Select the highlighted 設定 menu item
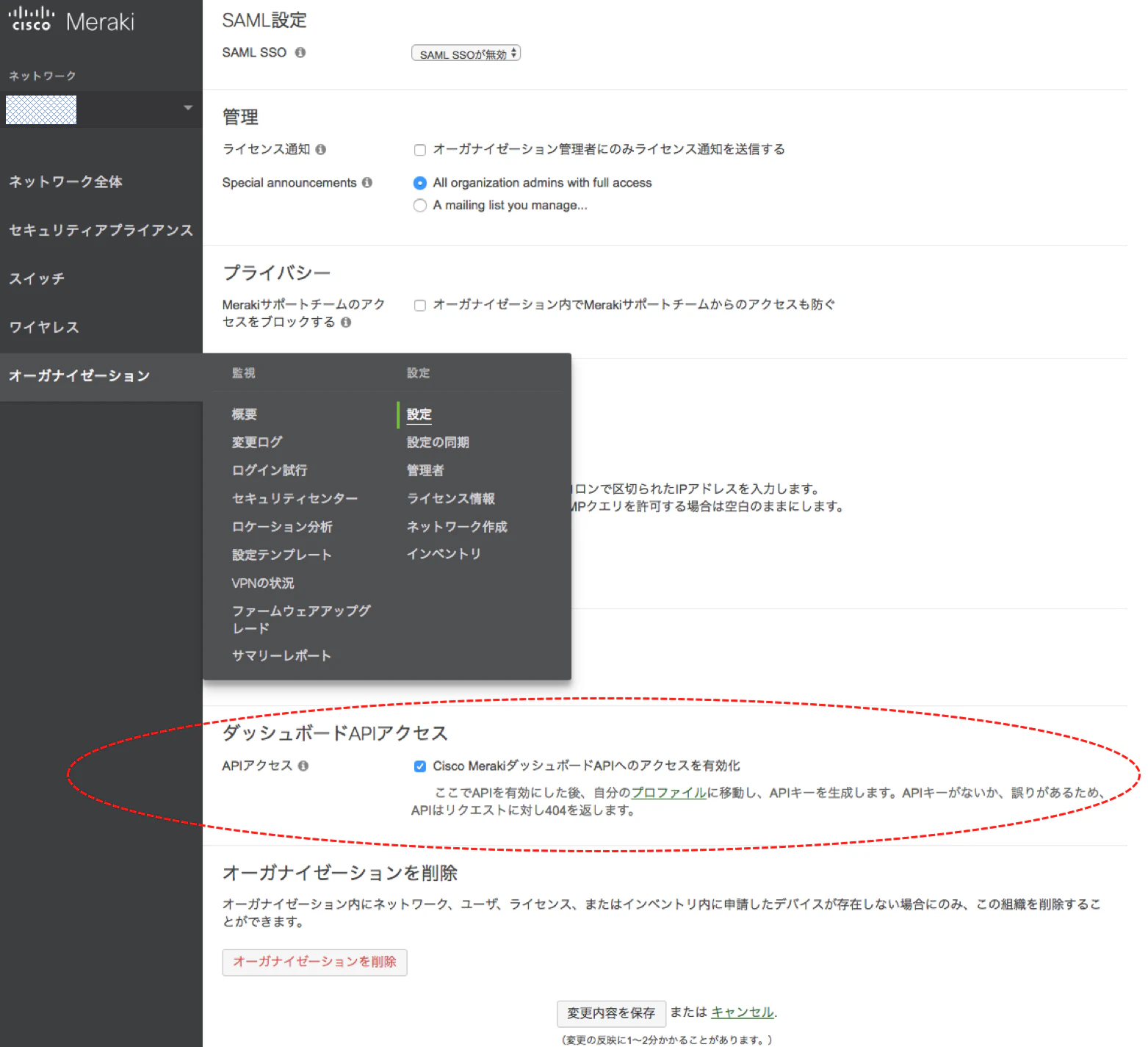The image size is (1148, 1047). coord(419,414)
